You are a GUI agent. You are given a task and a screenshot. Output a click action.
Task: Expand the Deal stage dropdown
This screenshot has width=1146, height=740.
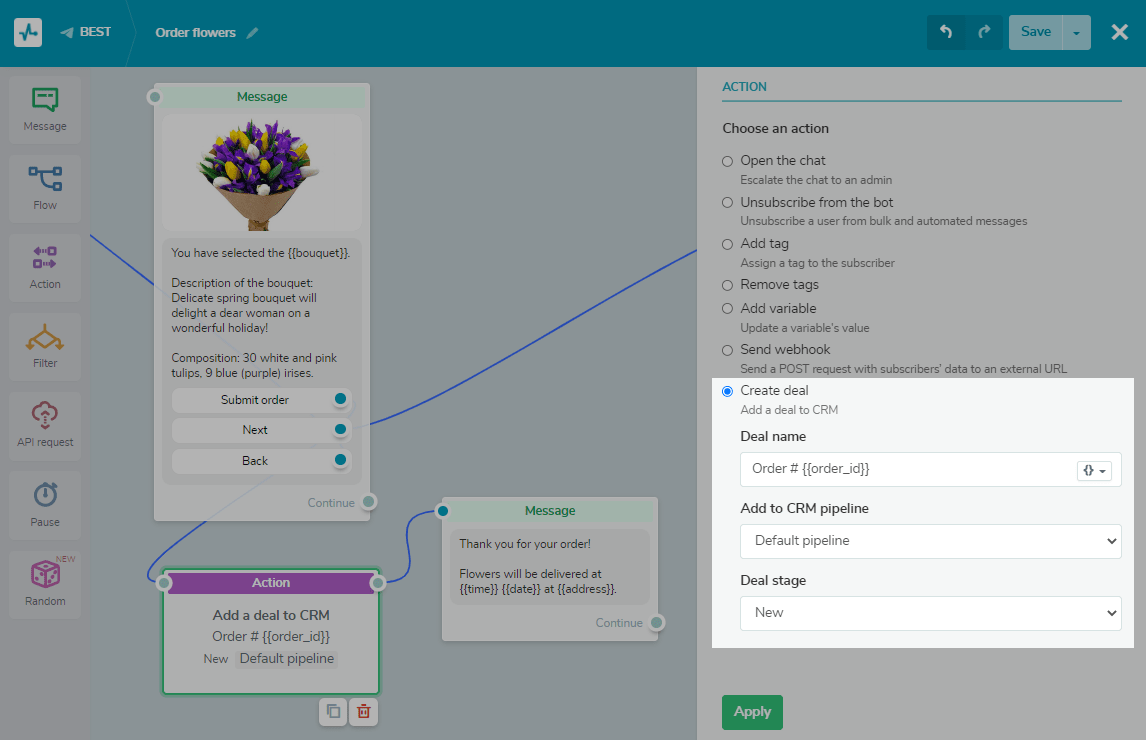point(930,613)
